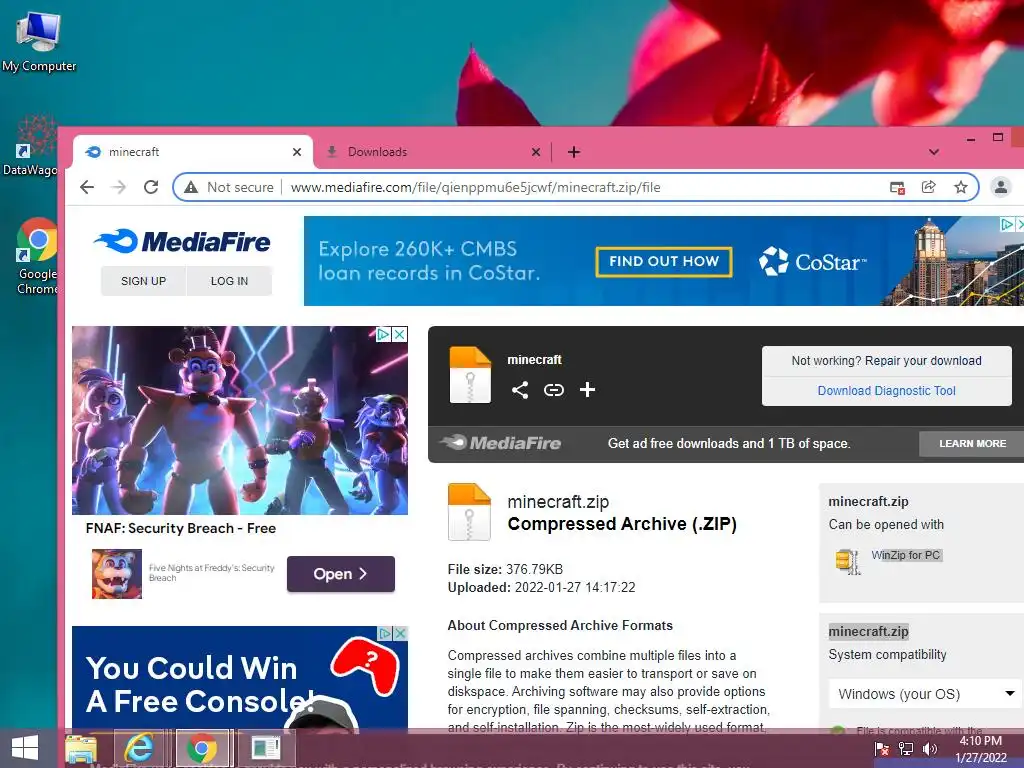
Task: Copy link using the chain link icon
Action: (x=554, y=391)
